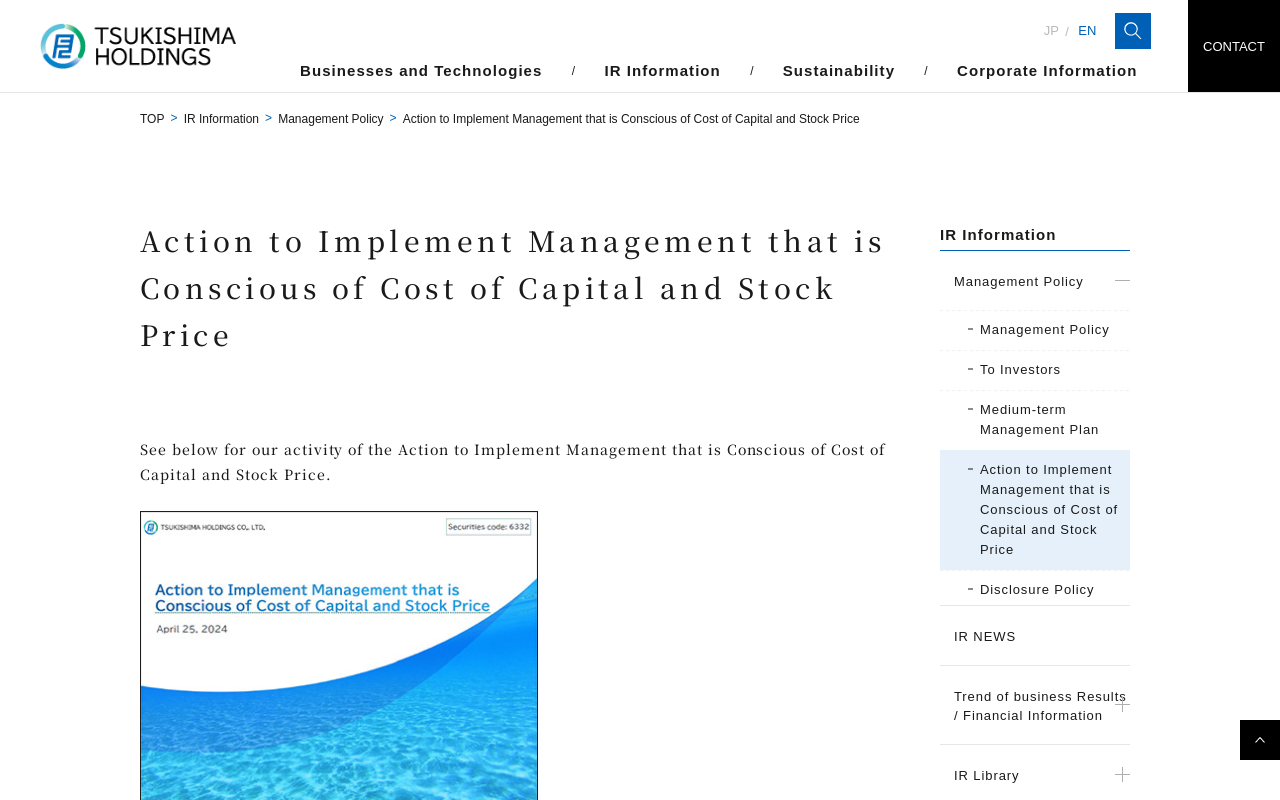Expand Trend of business Results section
1280x800 pixels.
1122,705
